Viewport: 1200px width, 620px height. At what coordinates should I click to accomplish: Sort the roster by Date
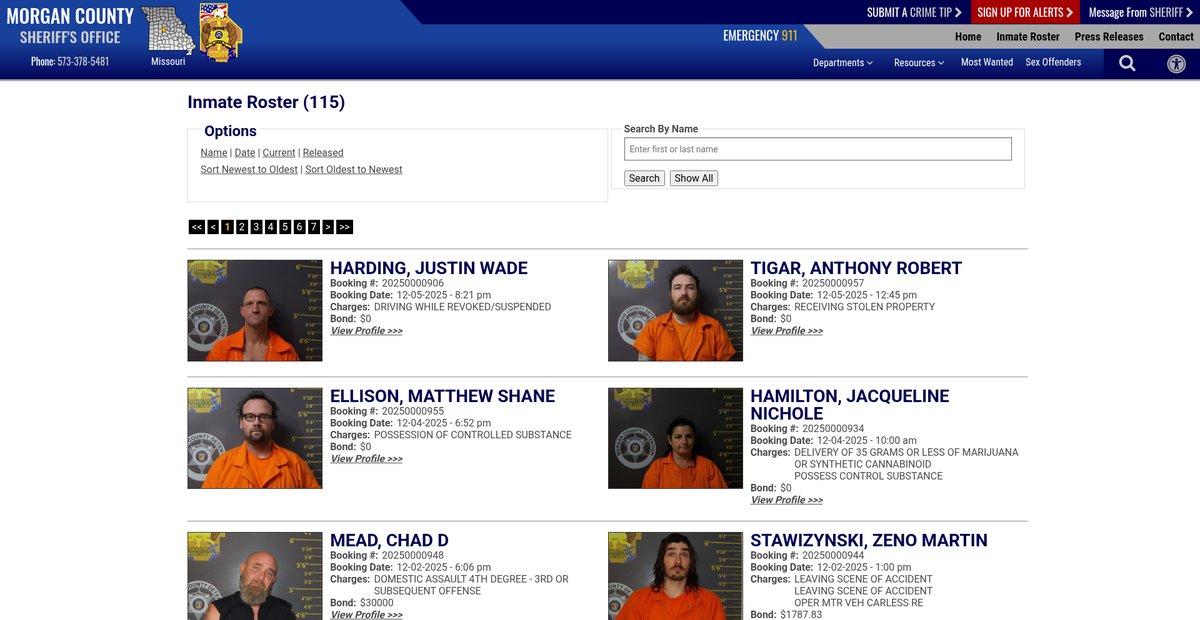pyautogui.click(x=245, y=153)
